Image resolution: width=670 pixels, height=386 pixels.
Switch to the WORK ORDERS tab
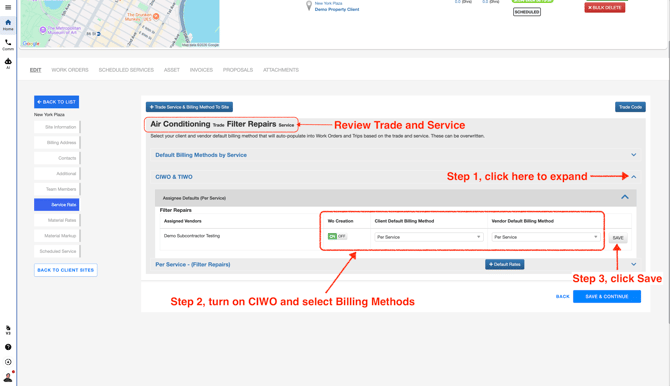pyautogui.click(x=70, y=70)
